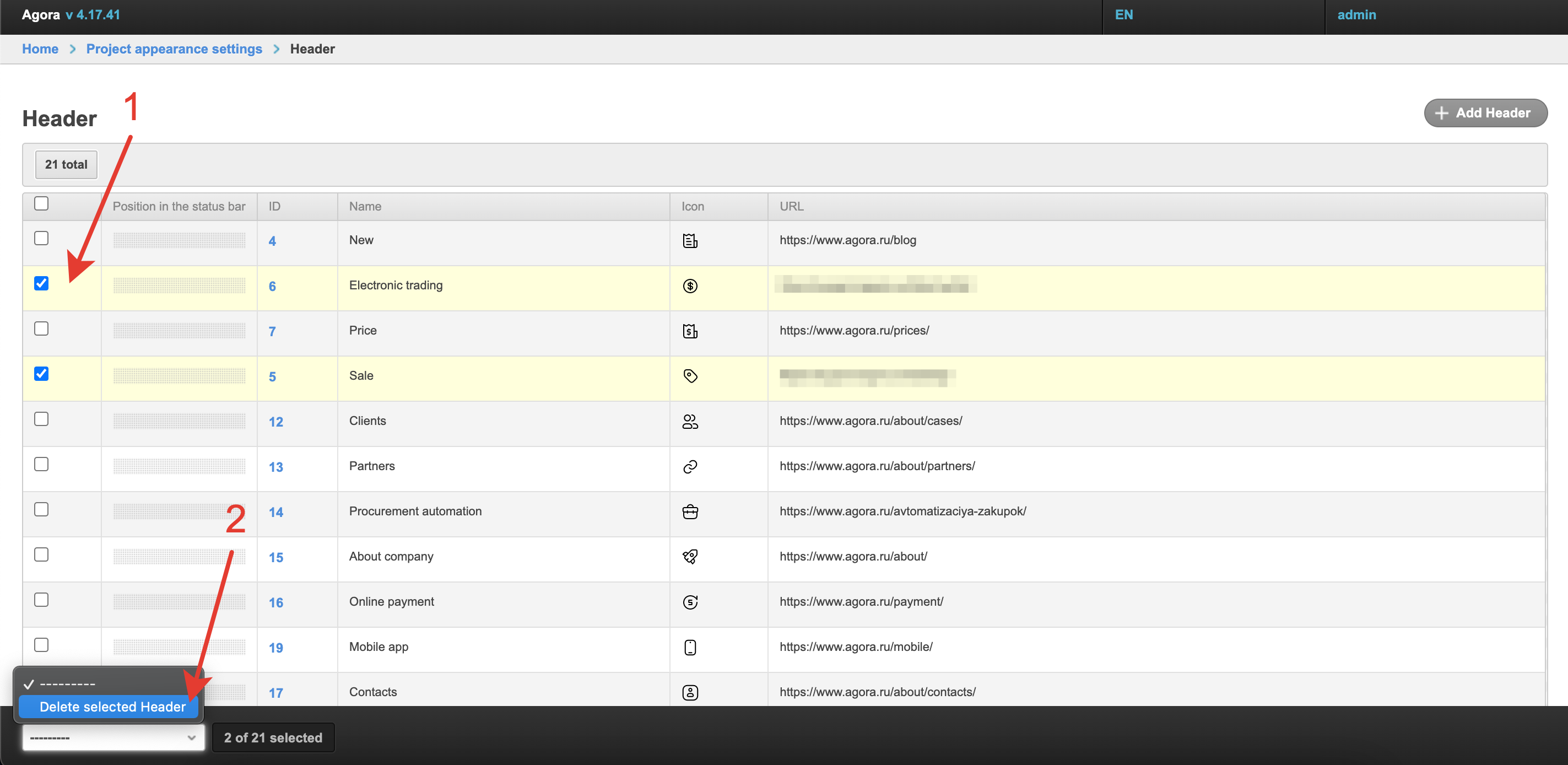Click the users icon in Clients row
Image resolution: width=1568 pixels, height=765 pixels.
690,422
